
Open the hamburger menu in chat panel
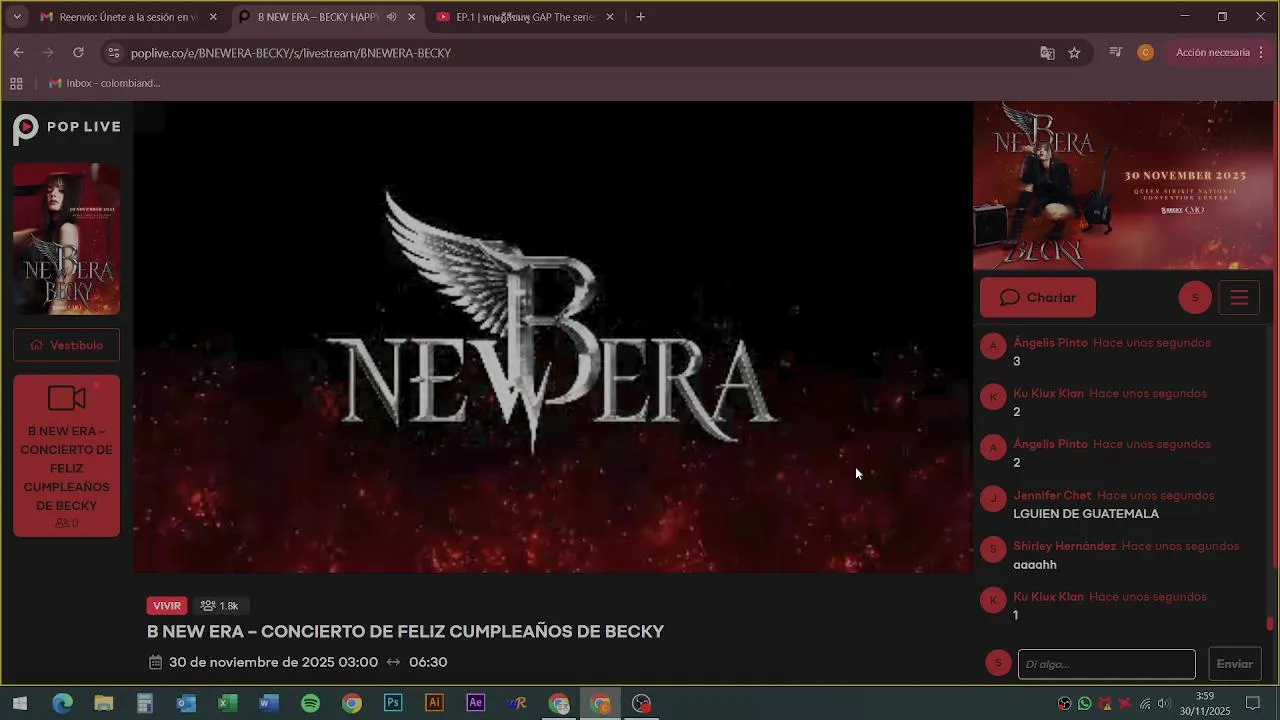click(x=1239, y=298)
